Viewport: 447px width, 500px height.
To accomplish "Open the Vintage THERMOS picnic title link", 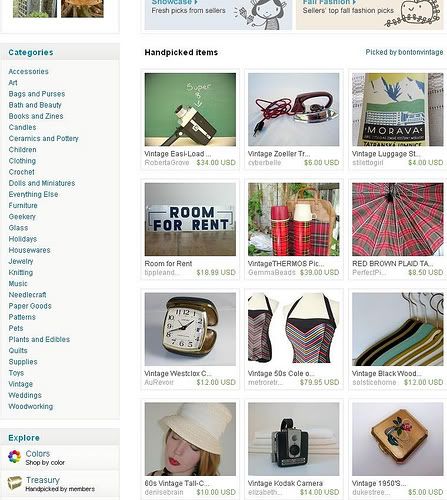I will point(286,264).
